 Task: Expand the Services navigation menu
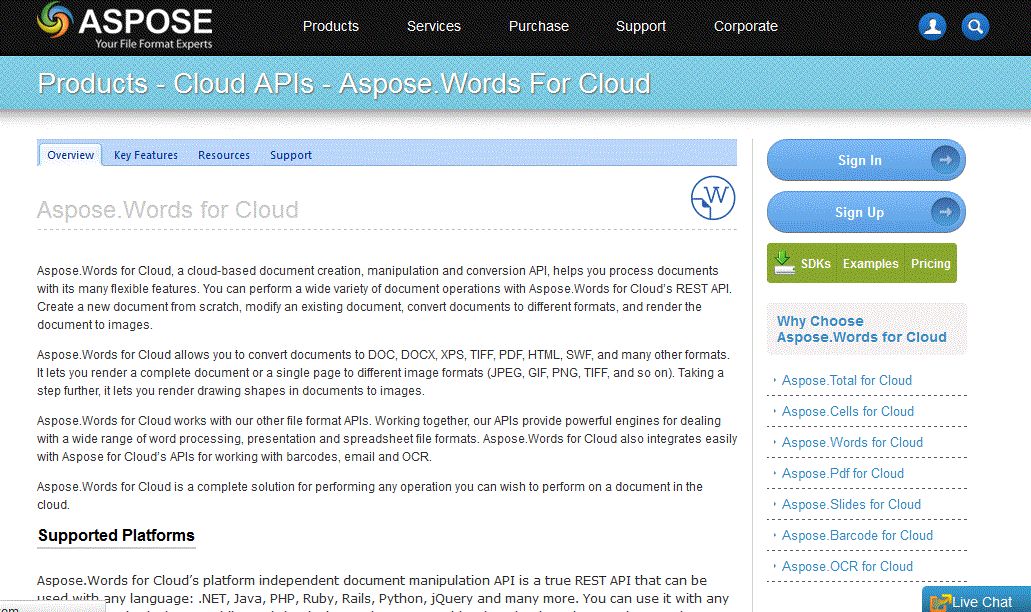pyautogui.click(x=433, y=27)
